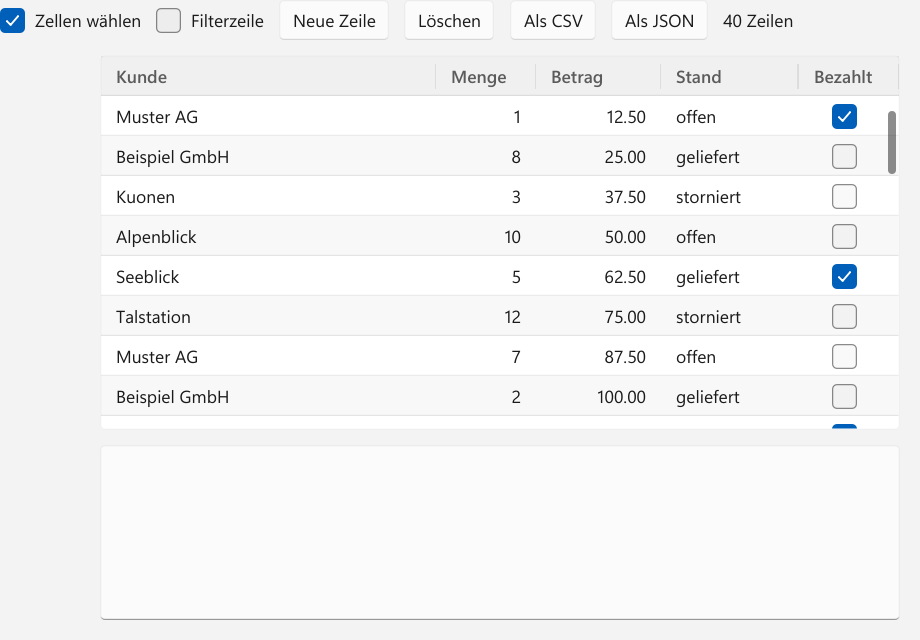Uncheck Bezahlt for Muster AG 12.50 row

(844, 116)
